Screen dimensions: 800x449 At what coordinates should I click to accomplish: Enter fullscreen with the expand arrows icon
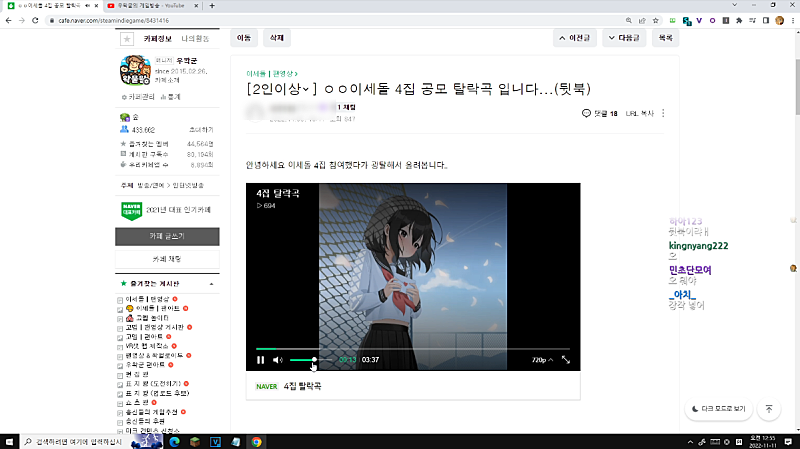[566, 360]
